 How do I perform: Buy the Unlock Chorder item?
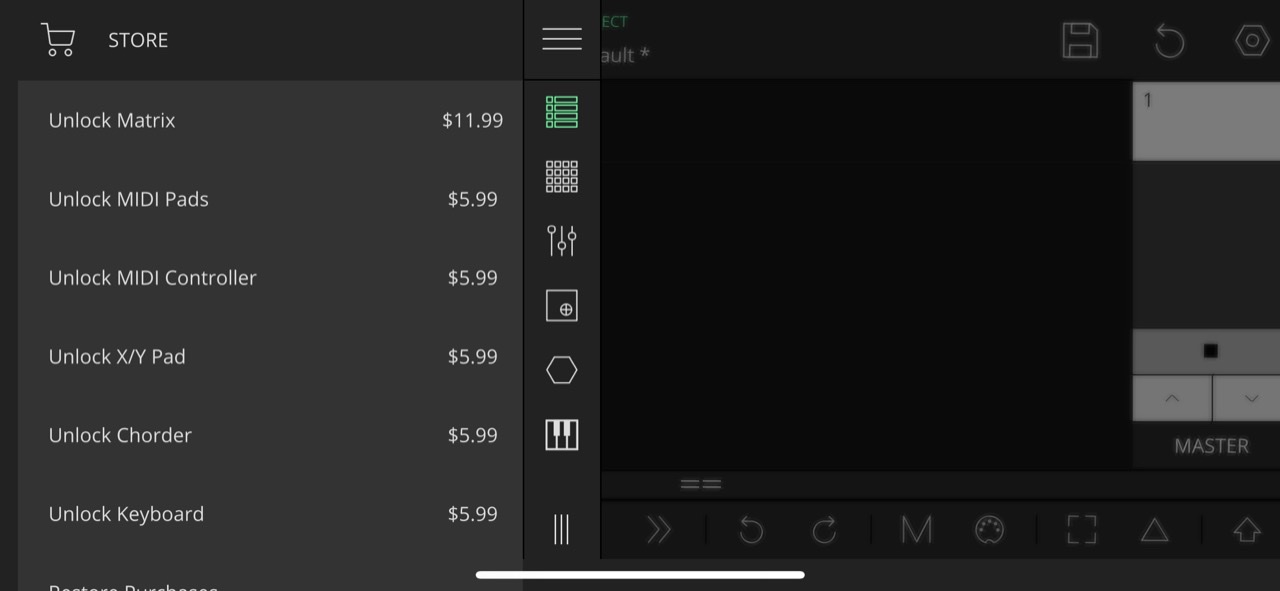coord(270,435)
